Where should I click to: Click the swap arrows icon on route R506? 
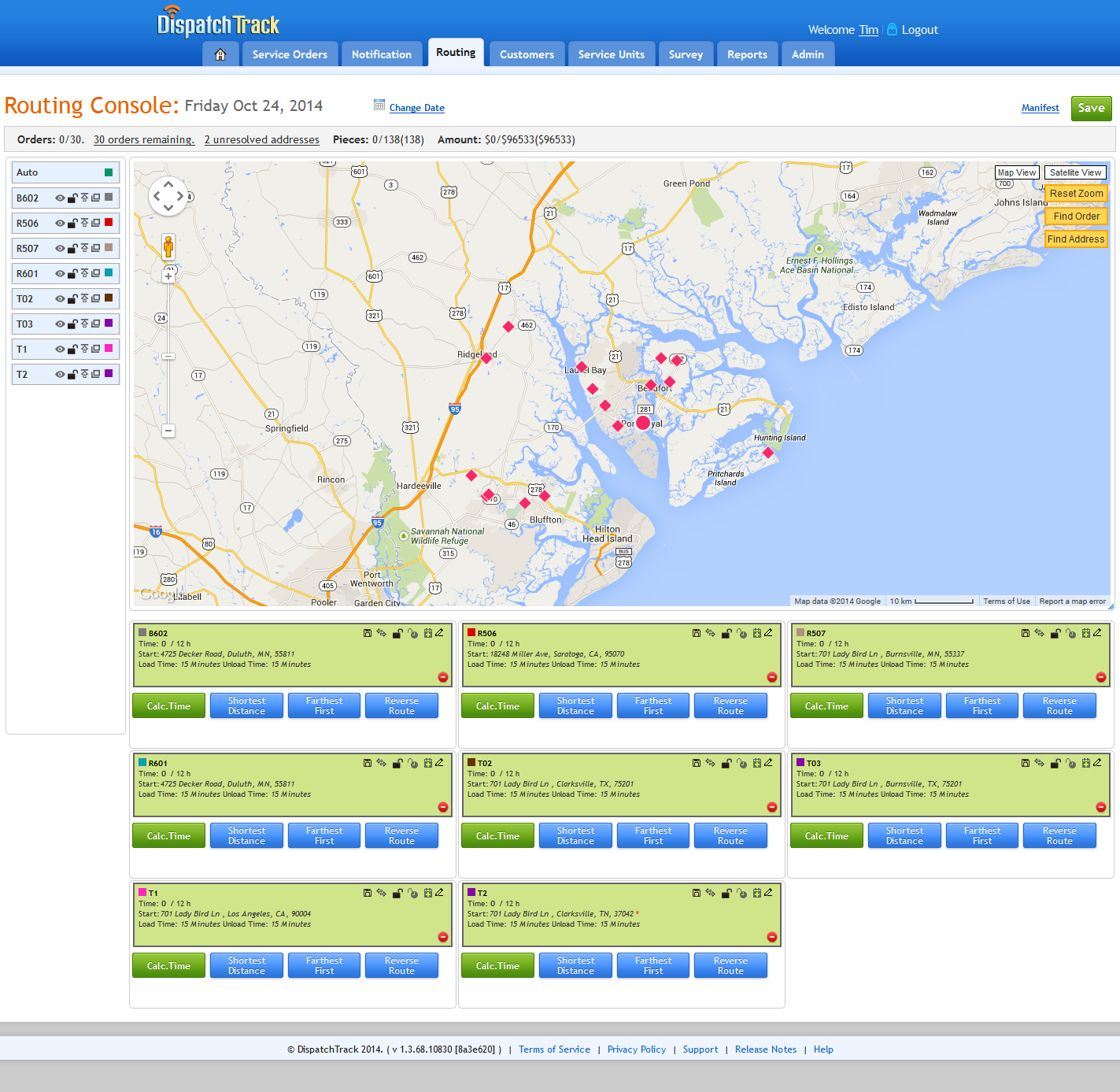tap(710, 632)
